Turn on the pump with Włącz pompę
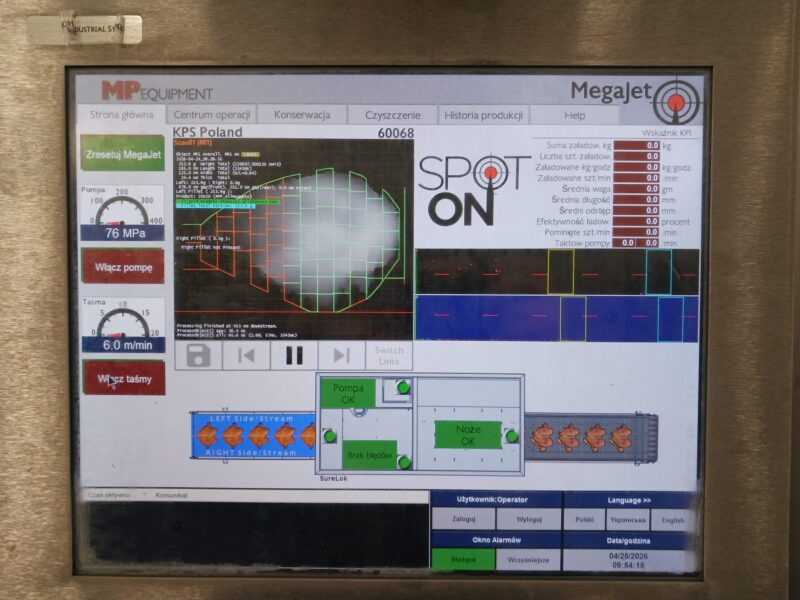The image size is (800, 600). coord(123,267)
